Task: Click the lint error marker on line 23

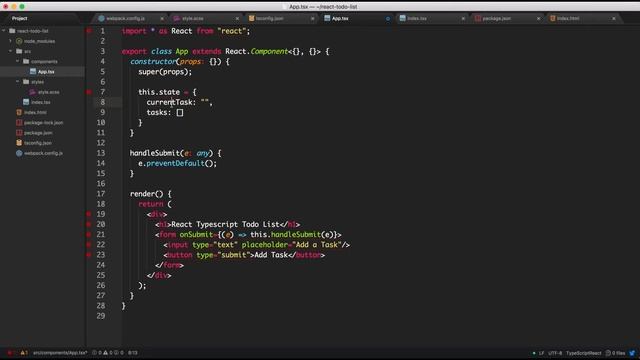Action: 89,255
